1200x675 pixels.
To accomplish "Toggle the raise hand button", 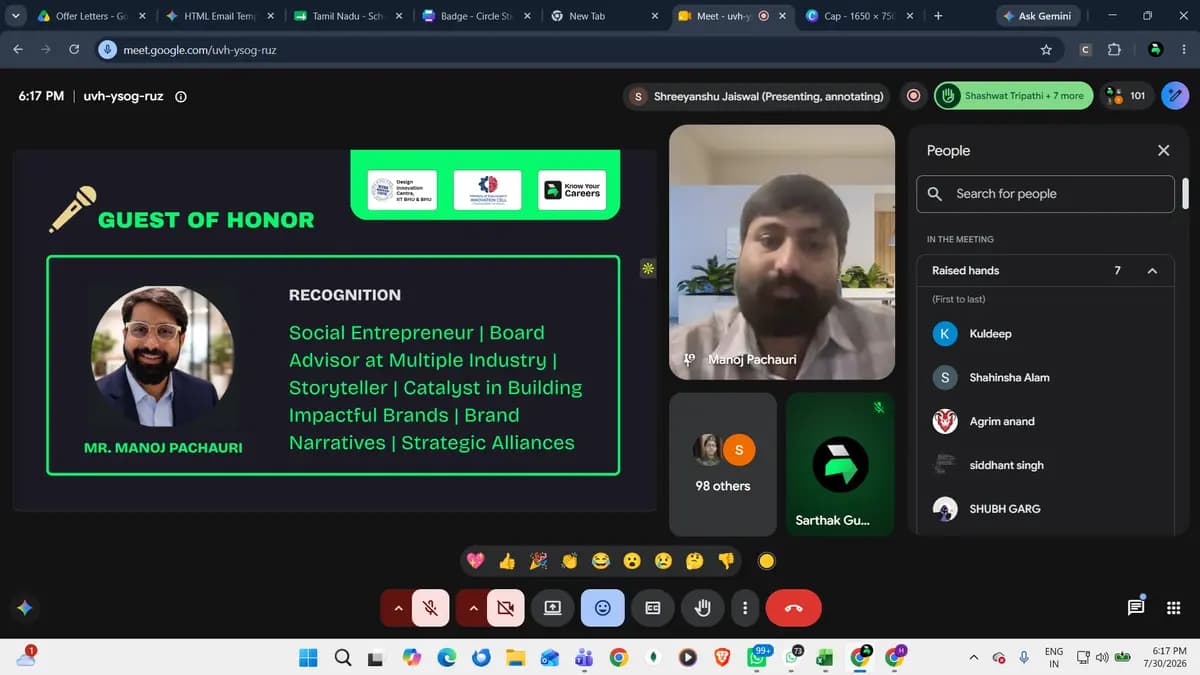I will point(703,607).
